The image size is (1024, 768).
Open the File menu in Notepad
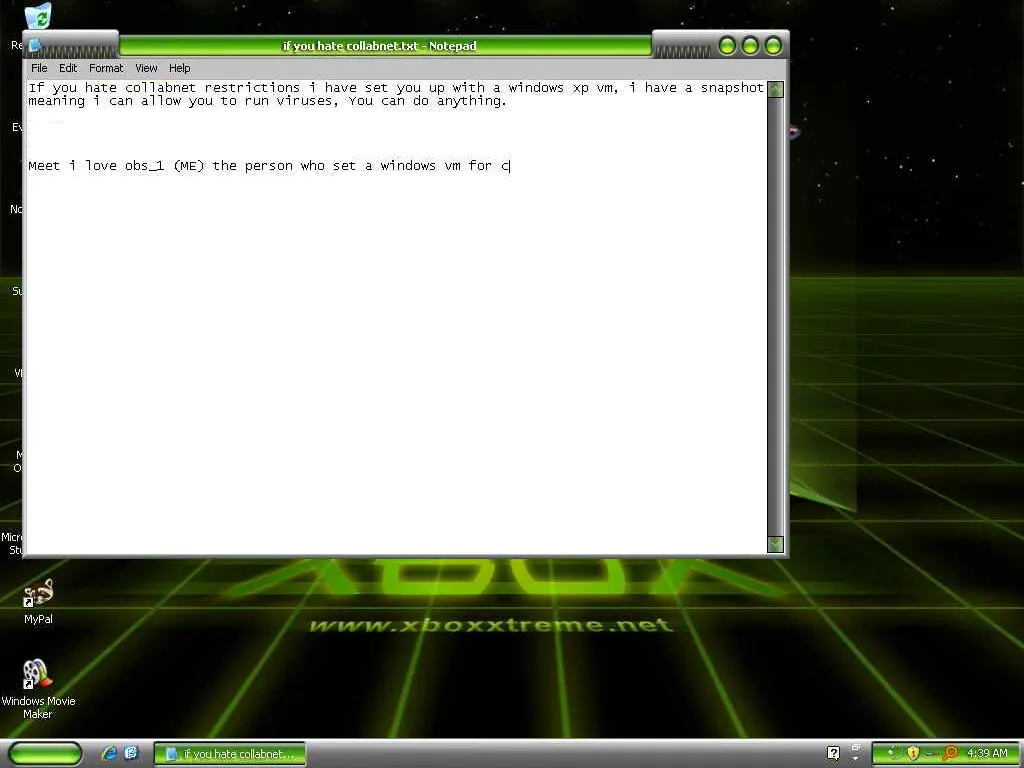(x=39, y=68)
